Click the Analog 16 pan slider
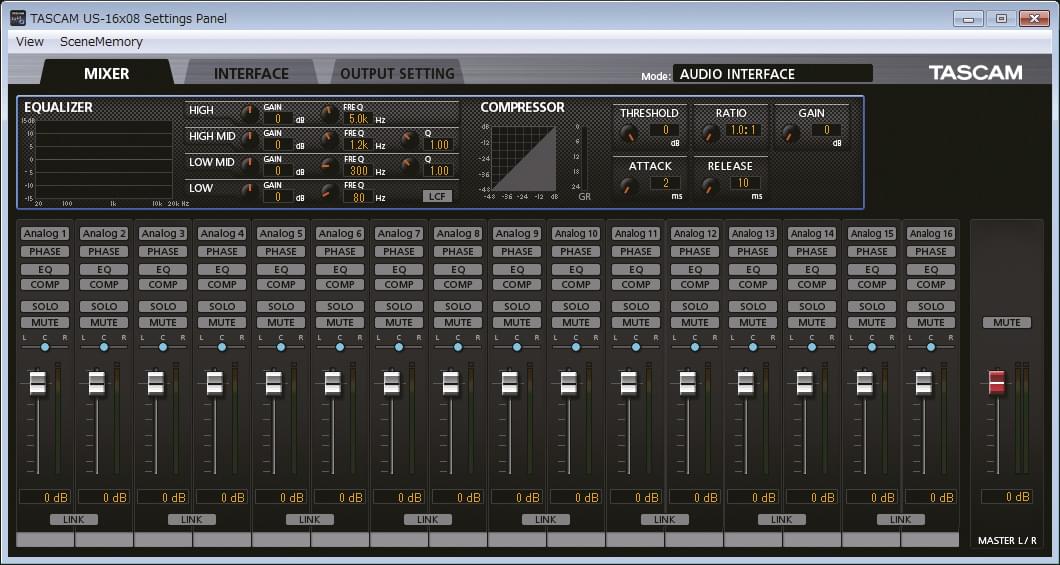 [x=931, y=347]
